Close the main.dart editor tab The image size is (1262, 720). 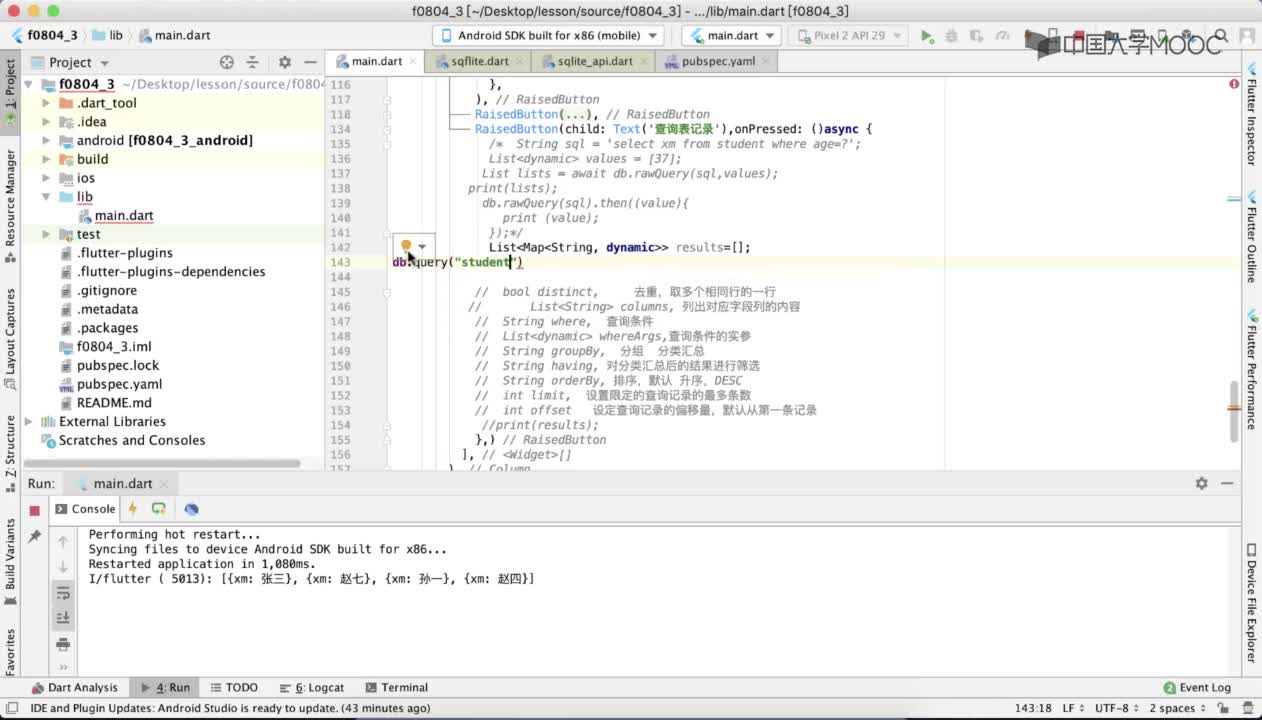point(415,62)
